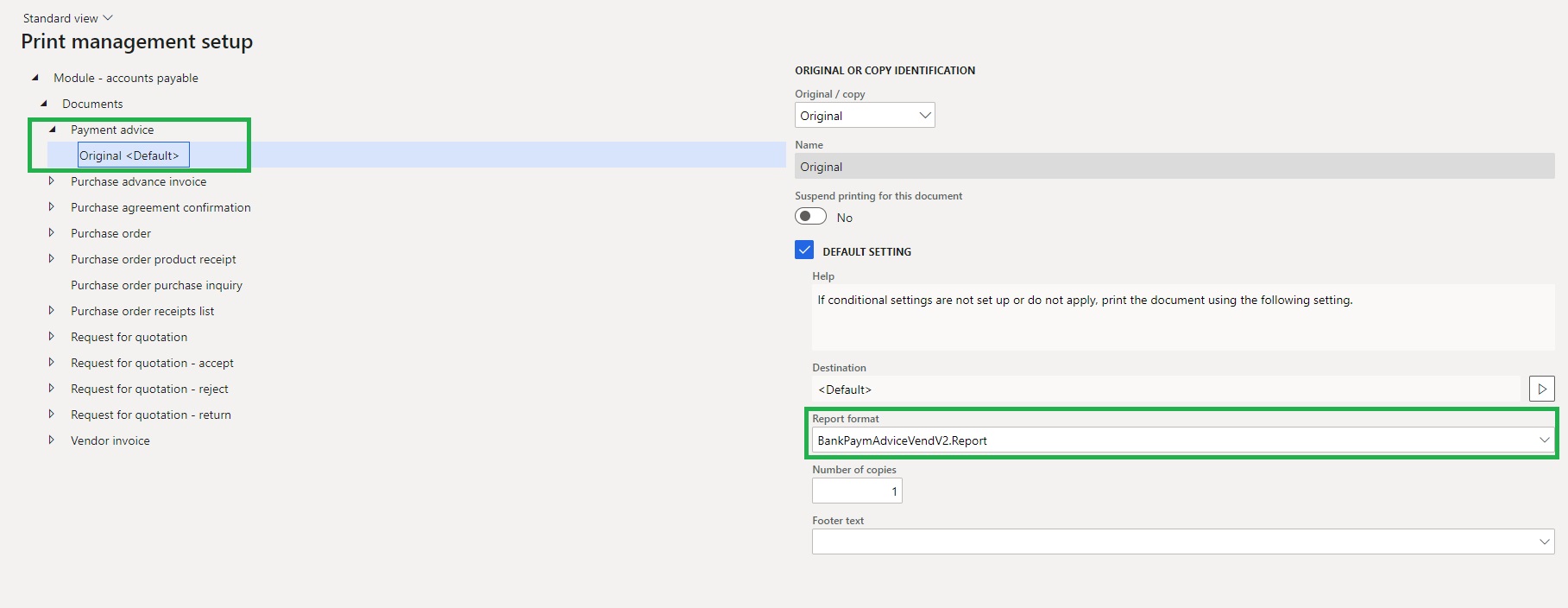The width and height of the screenshot is (1568, 608).
Task: Click the Destination text field
Action: tap(1165, 389)
